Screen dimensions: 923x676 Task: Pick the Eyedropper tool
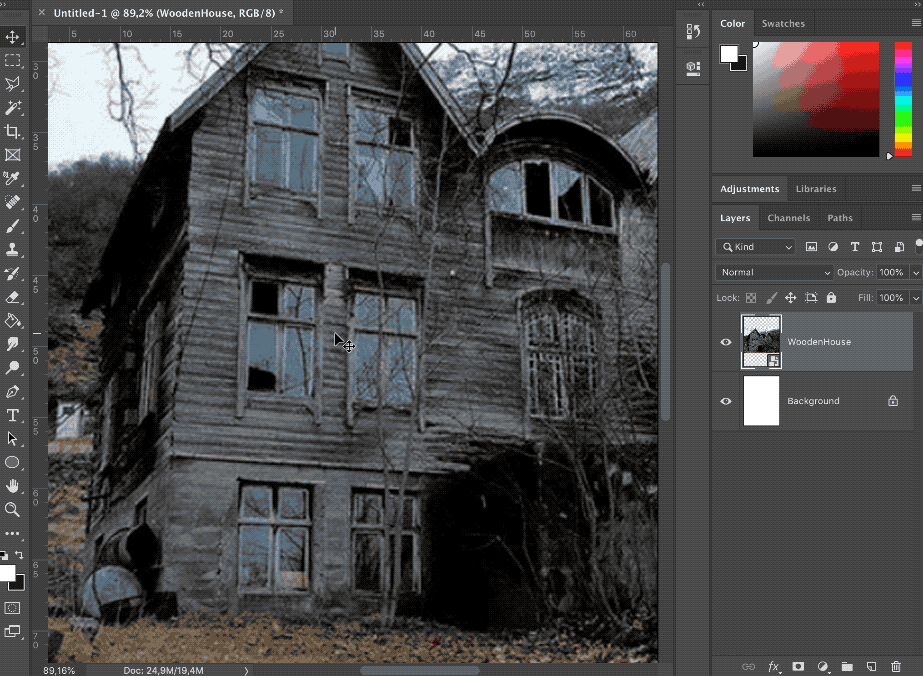[13, 179]
